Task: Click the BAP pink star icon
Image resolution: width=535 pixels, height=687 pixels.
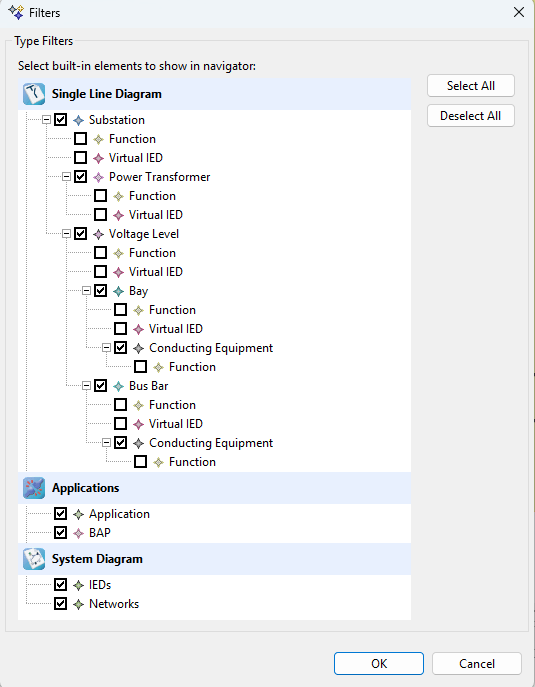Action: (78, 533)
